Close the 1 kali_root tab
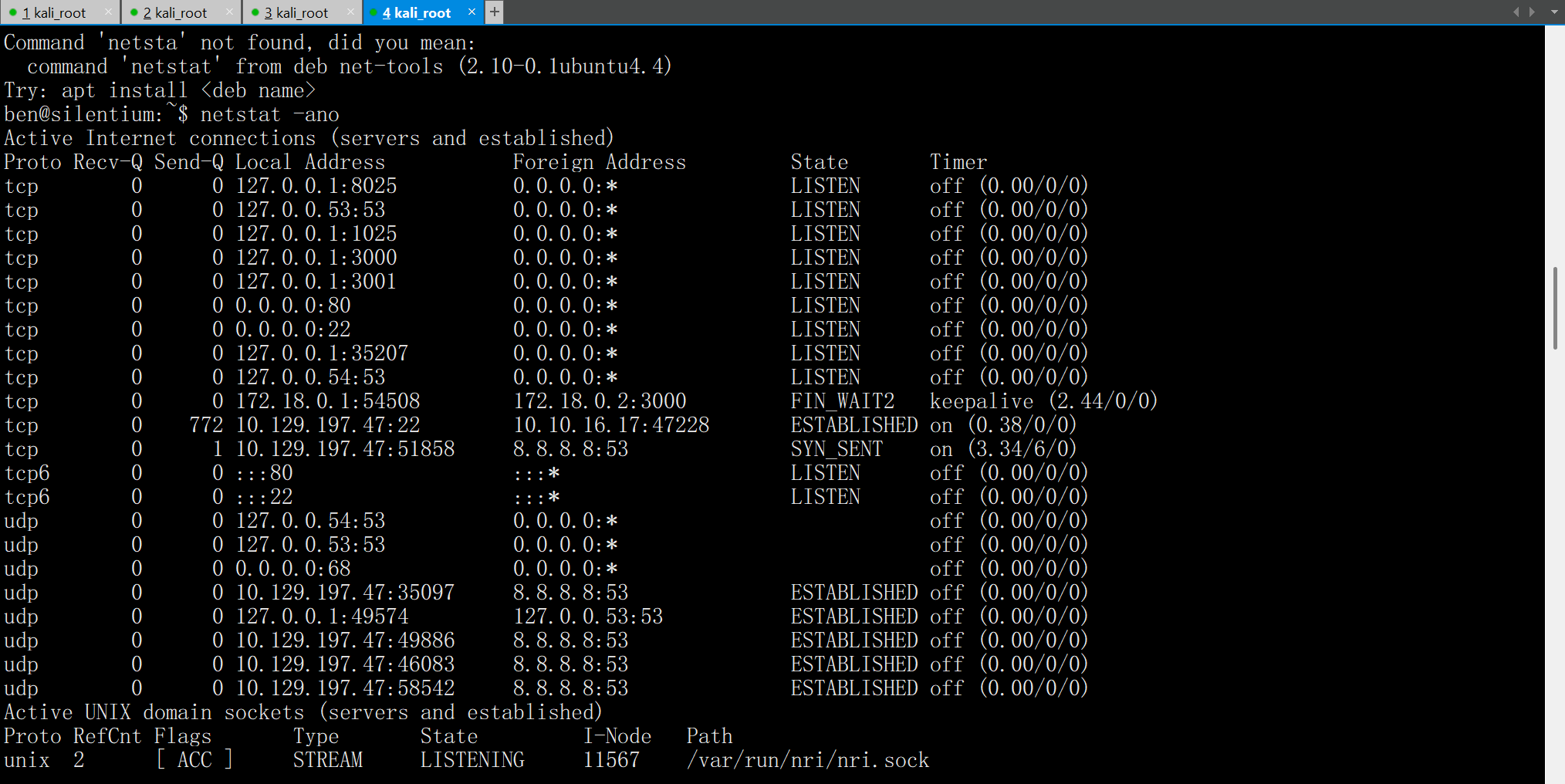 point(108,12)
